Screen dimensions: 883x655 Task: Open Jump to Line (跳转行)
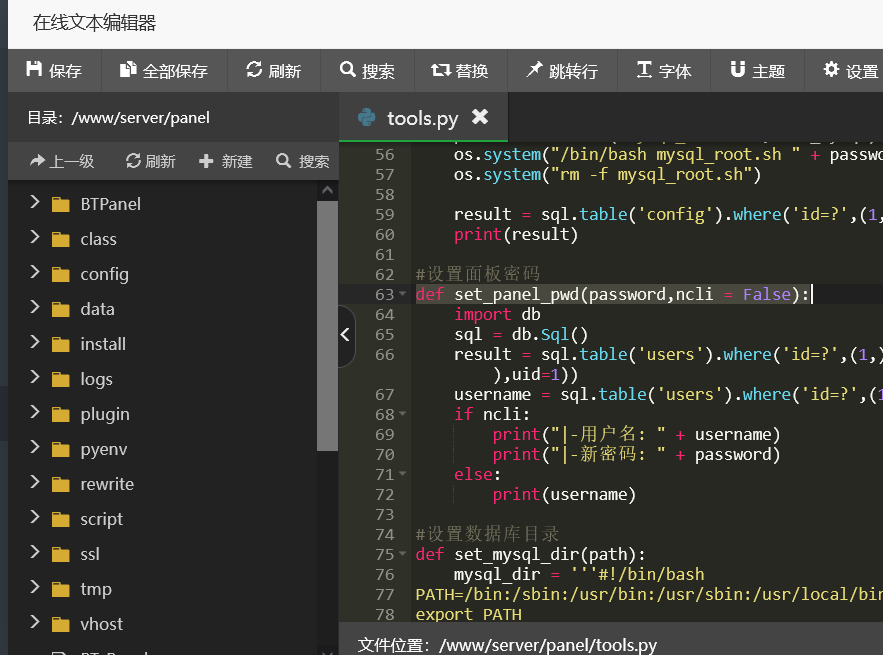point(561,71)
